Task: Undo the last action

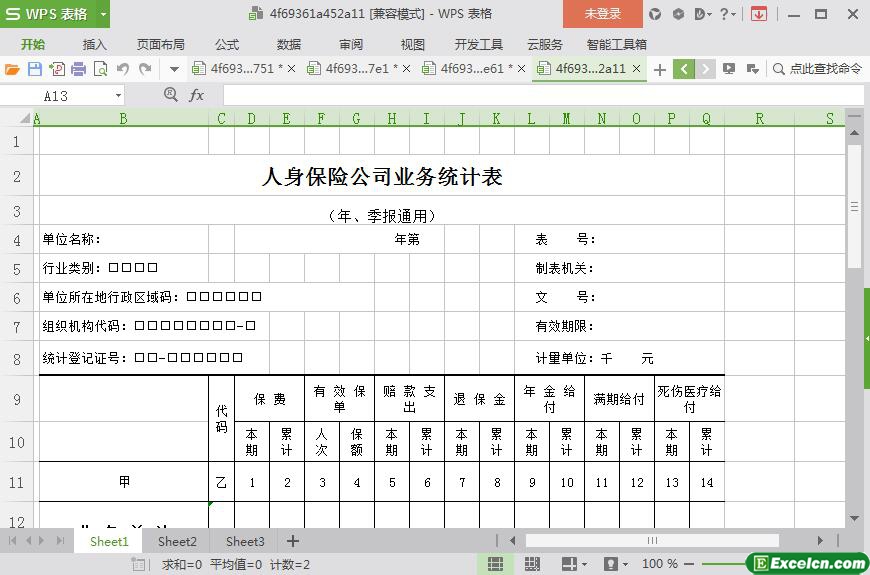Action: click(123, 69)
